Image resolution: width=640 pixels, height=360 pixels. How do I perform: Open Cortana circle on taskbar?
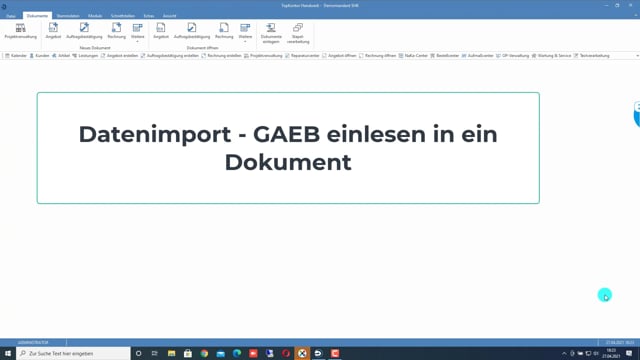[138, 353]
